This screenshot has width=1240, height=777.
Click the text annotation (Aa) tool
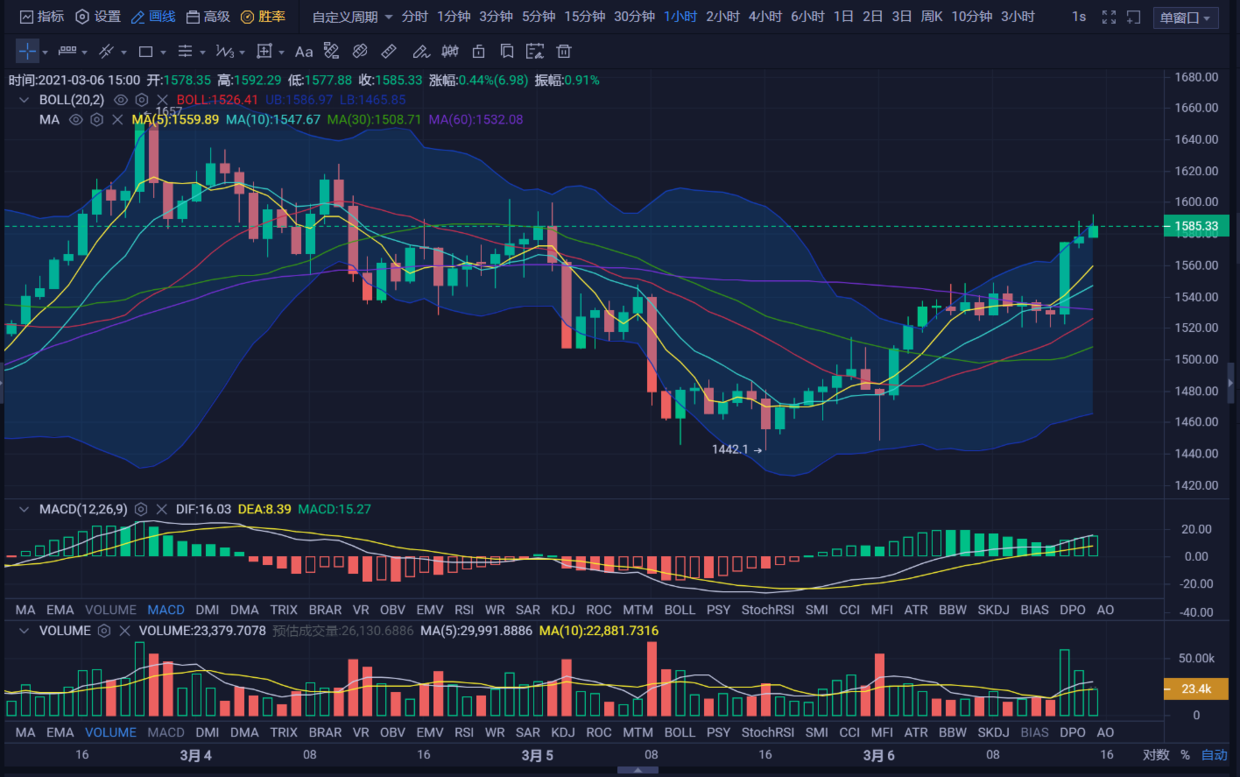click(x=303, y=51)
